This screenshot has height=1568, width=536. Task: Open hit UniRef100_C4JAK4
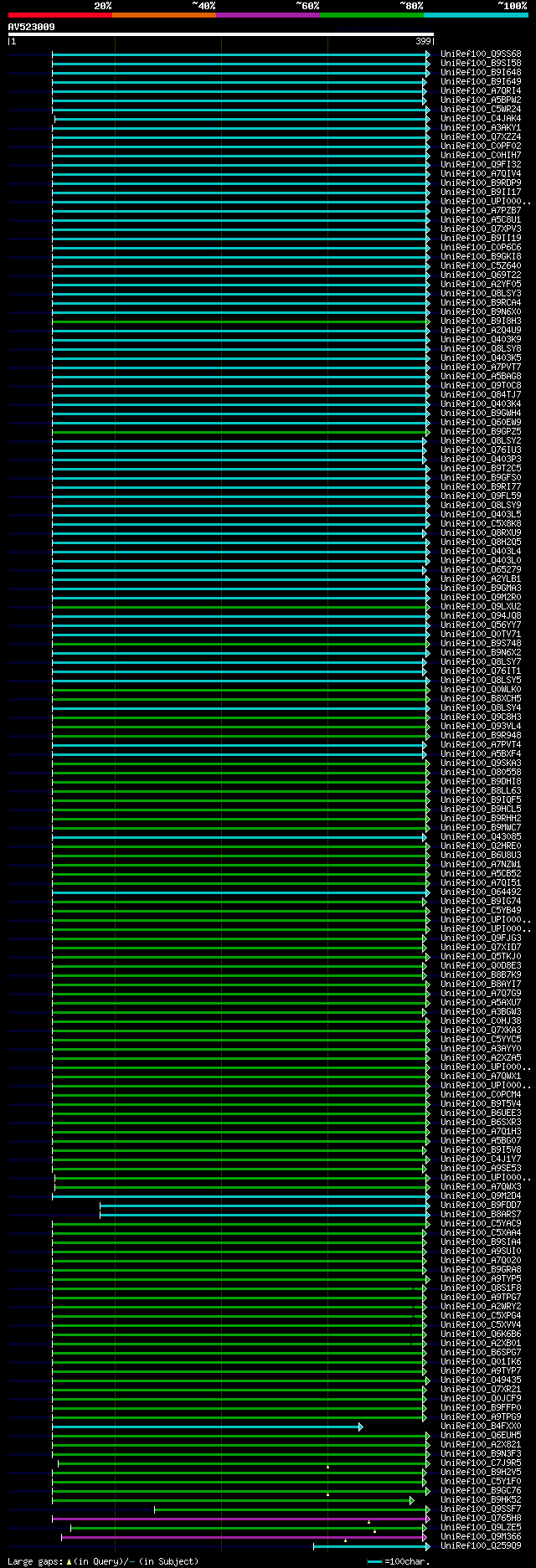pyautogui.click(x=481, y=119)
